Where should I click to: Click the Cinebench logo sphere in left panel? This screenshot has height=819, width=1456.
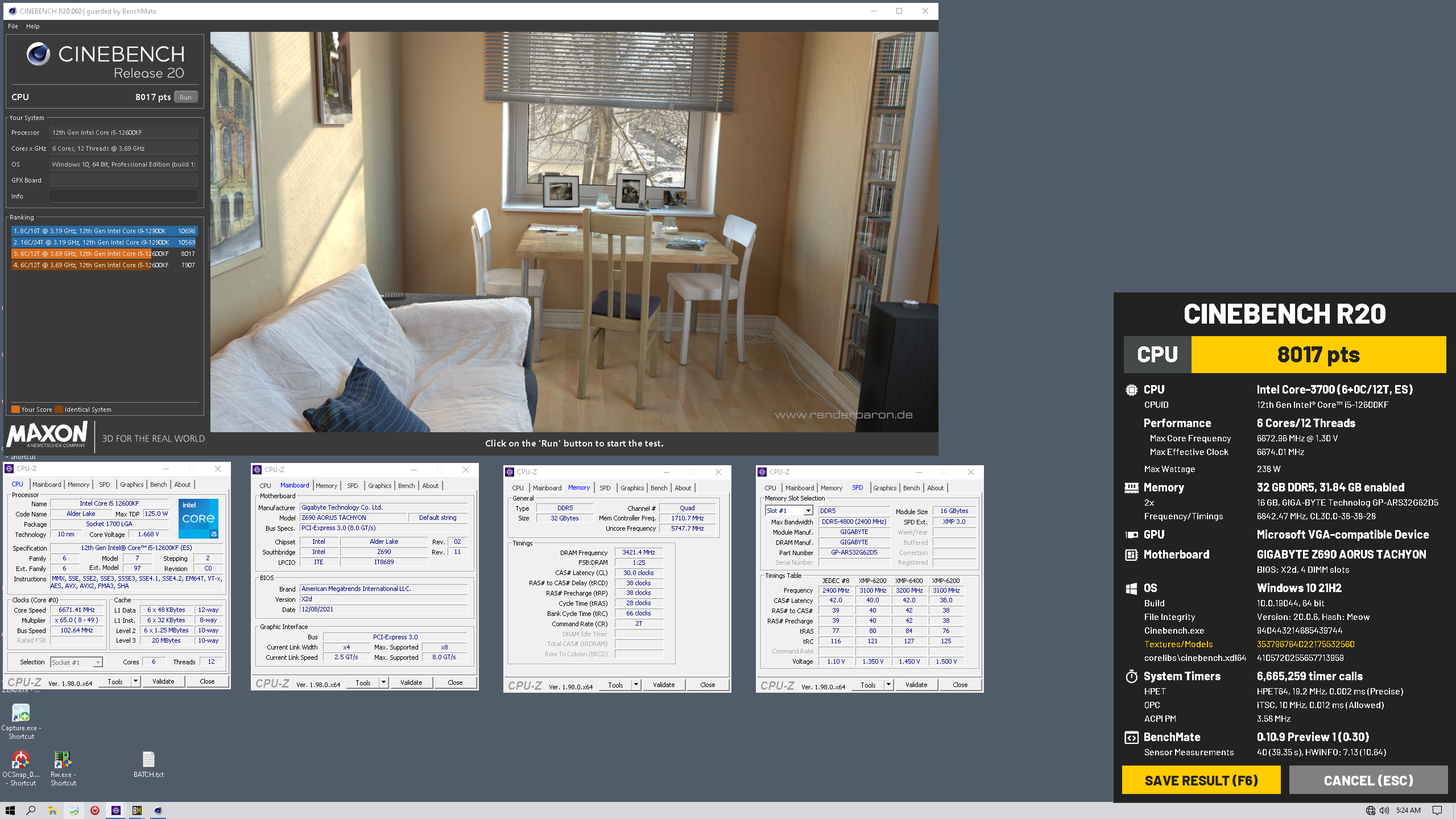(38, 55)
